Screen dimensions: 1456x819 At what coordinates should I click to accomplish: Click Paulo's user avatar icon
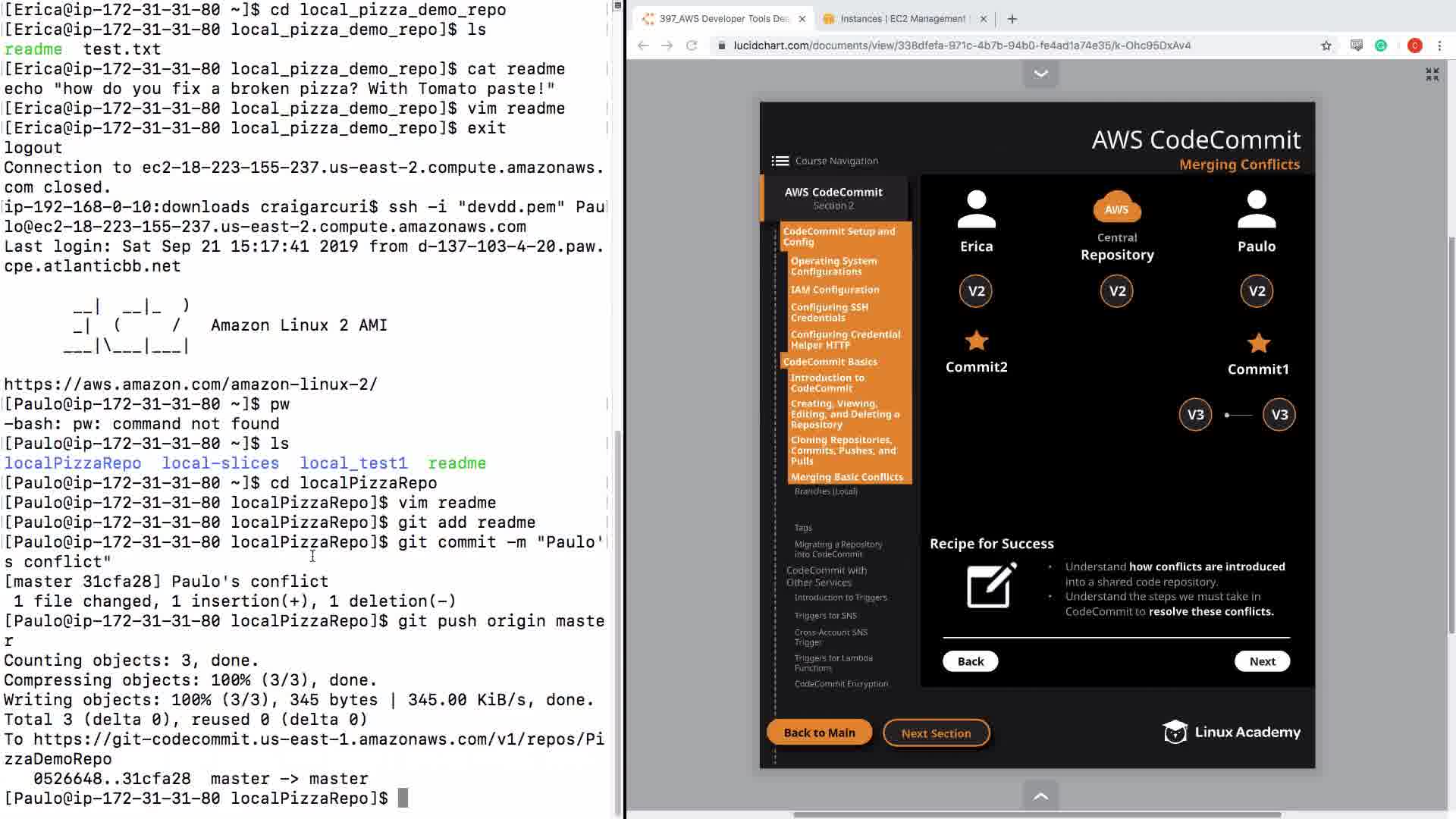1257,209
